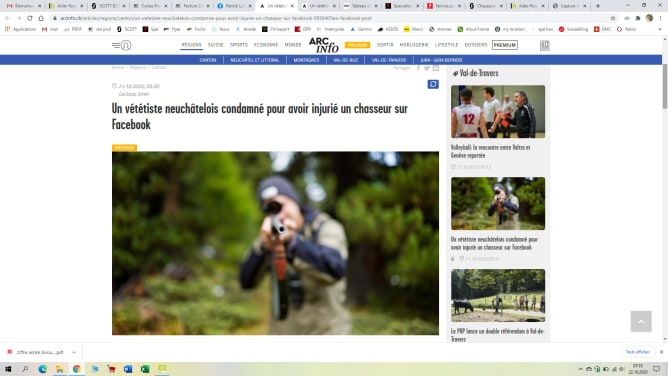The height and width of the screenshot is (376, 668).
Task: Share the article on Twitter
Action: click(427, 68)
